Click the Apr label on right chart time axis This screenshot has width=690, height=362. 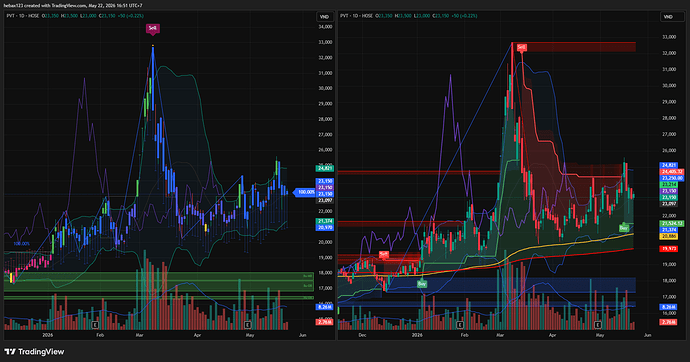(x=552, y=335)
